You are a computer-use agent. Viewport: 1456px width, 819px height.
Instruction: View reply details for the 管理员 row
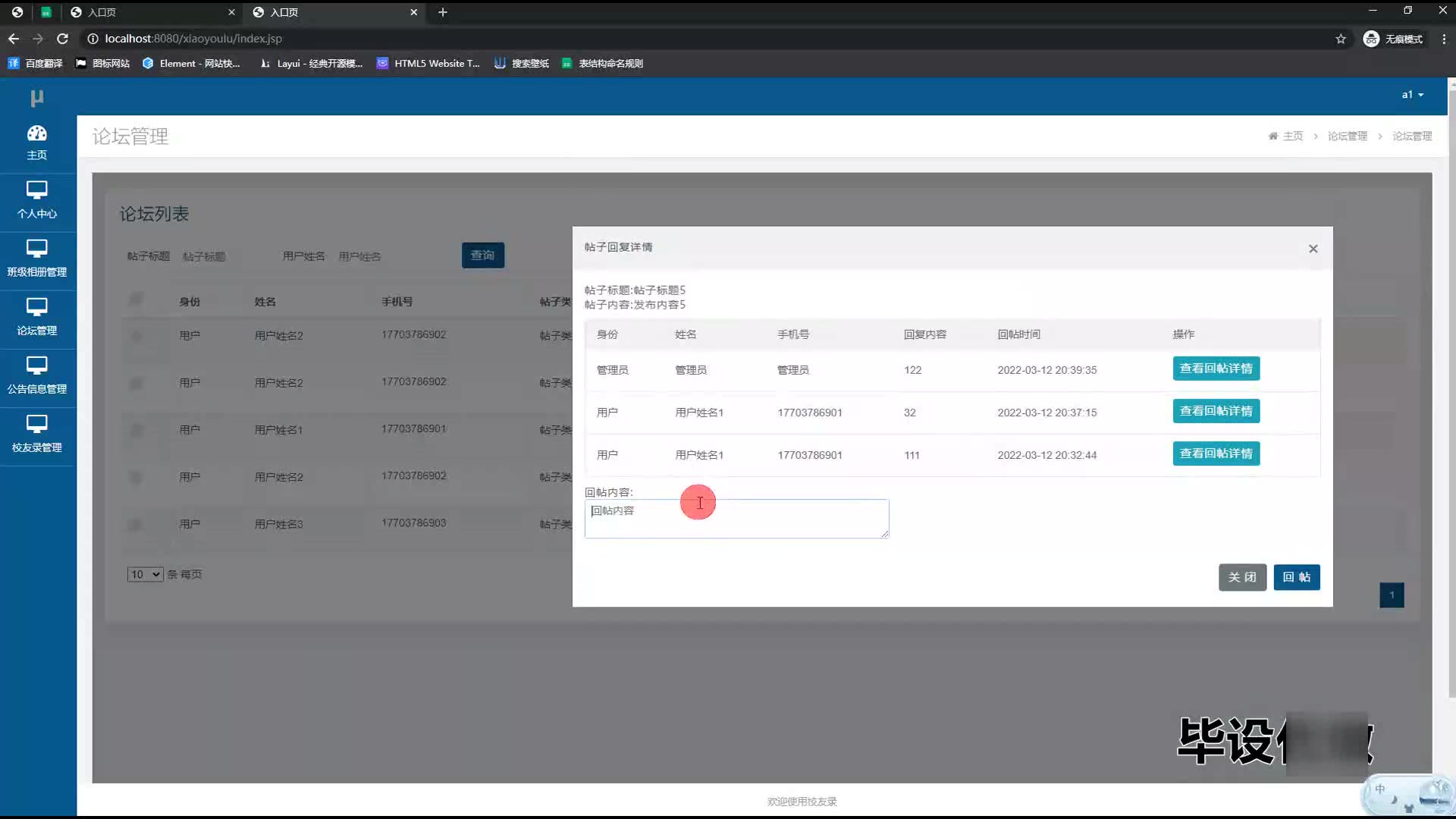(x=1216, y=369)
